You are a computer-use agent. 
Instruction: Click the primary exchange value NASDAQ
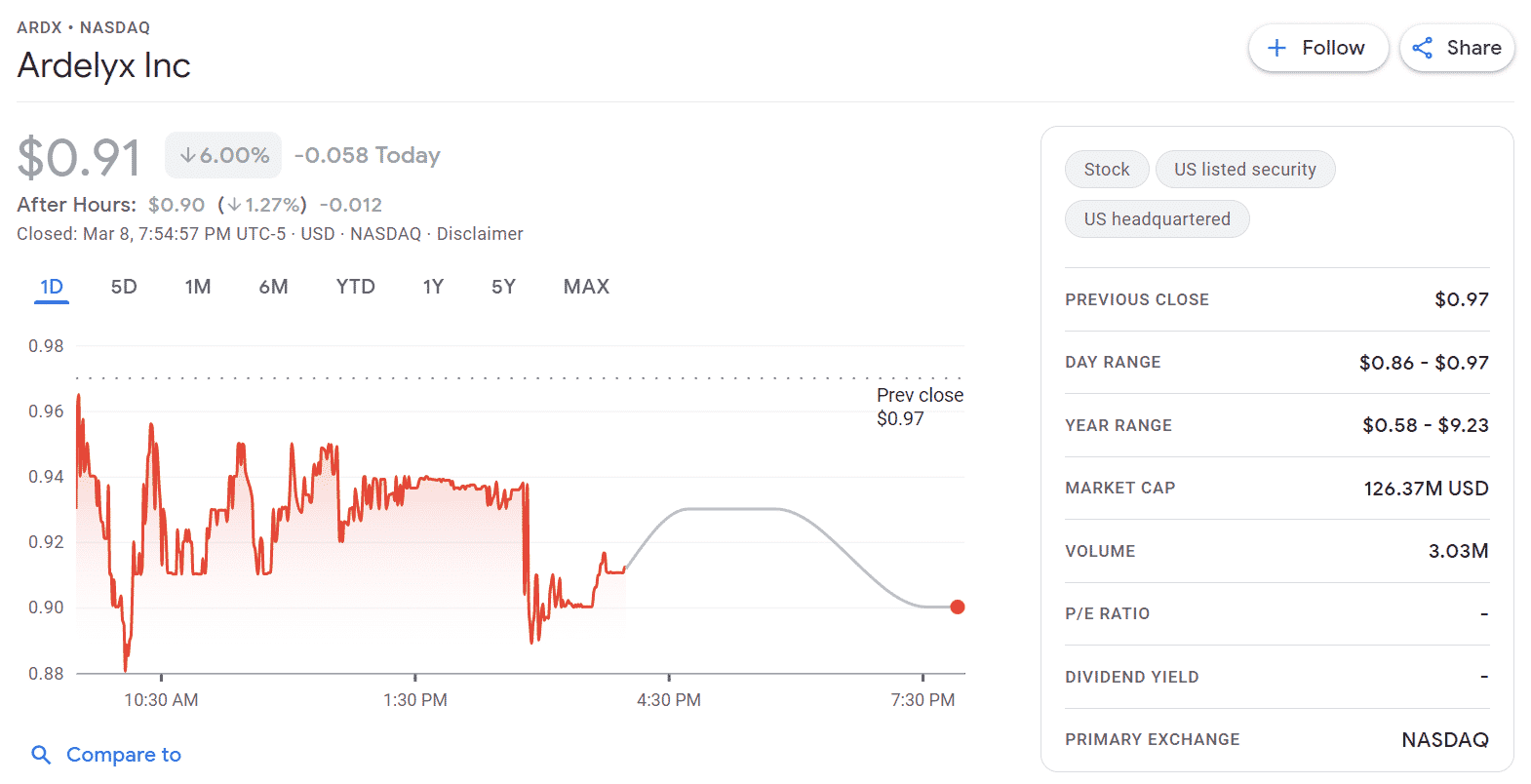1445,740
